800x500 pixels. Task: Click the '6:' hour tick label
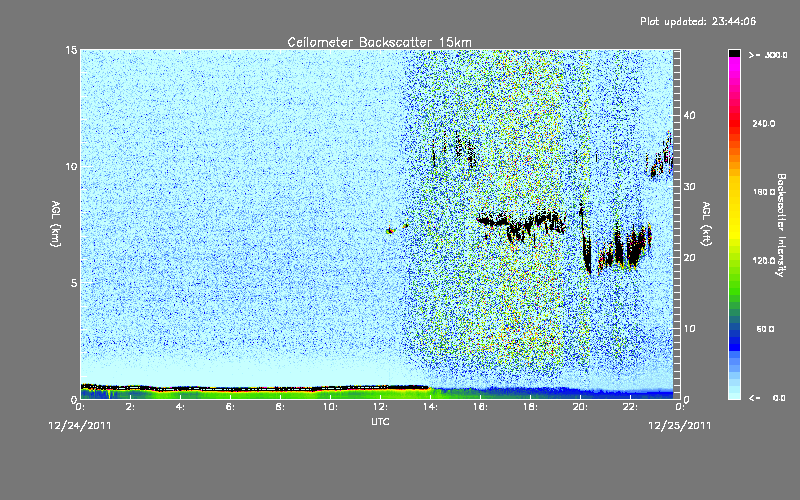click(230, 407)
